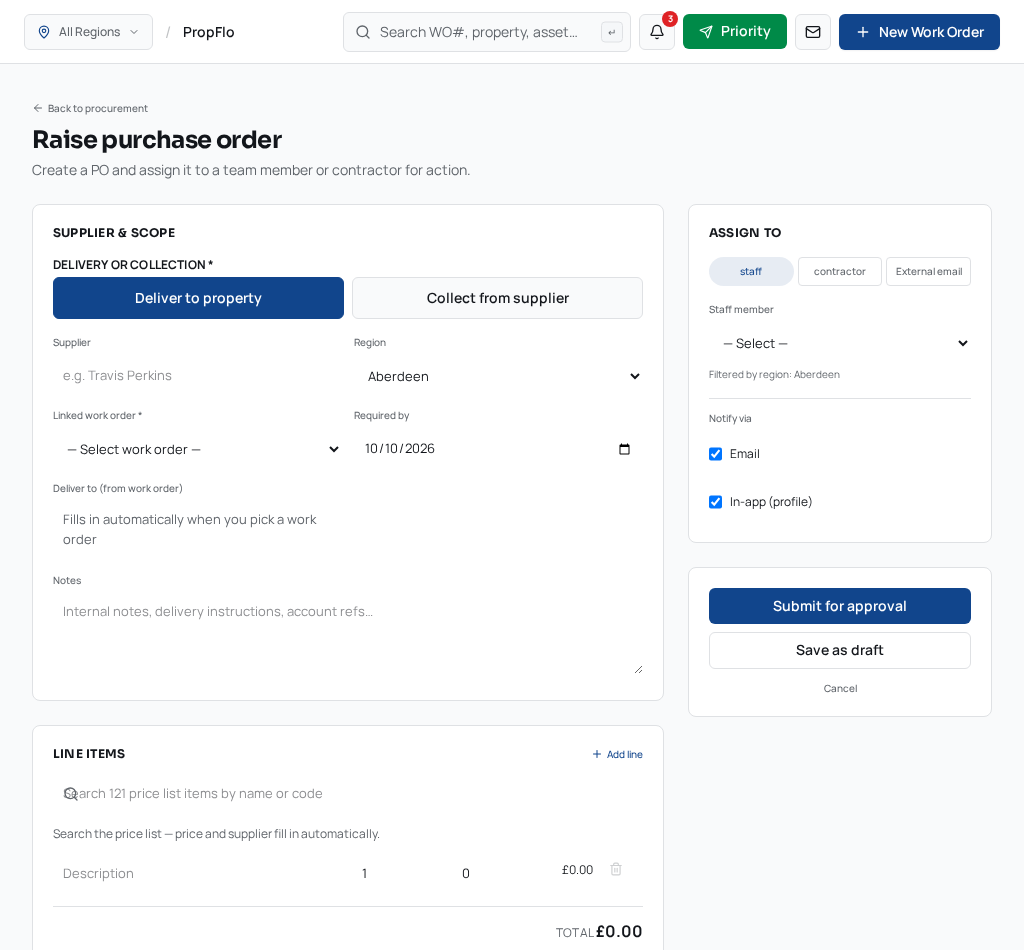The image size is (1024, 950).
Task: Select Deliver to property option
Action: pos(199,298)
